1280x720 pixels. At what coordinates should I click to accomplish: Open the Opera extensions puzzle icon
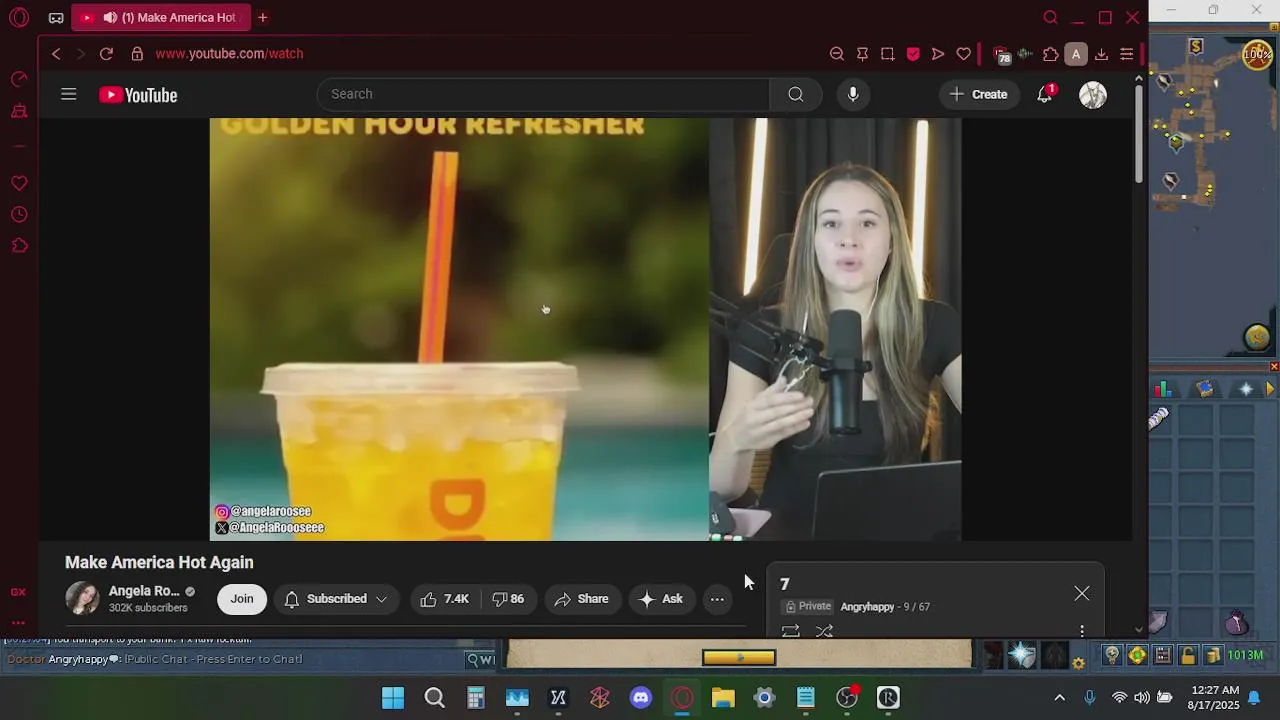pyautogui.click(x=1051, y=54)
